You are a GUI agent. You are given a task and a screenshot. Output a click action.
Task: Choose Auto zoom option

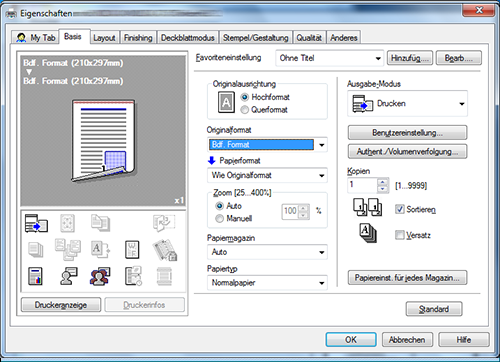[x=219, y=206]
